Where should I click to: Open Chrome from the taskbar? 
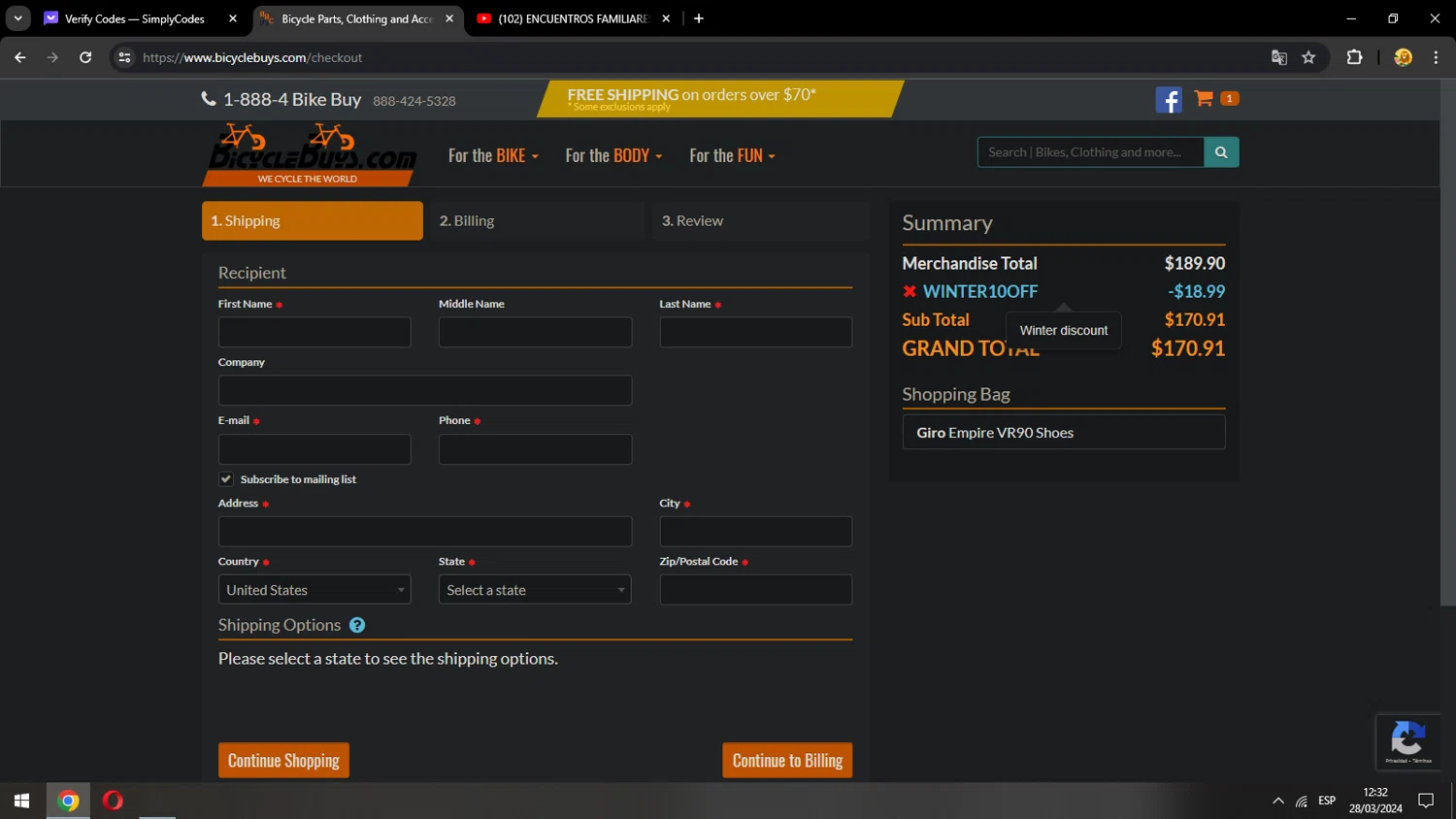68,801
